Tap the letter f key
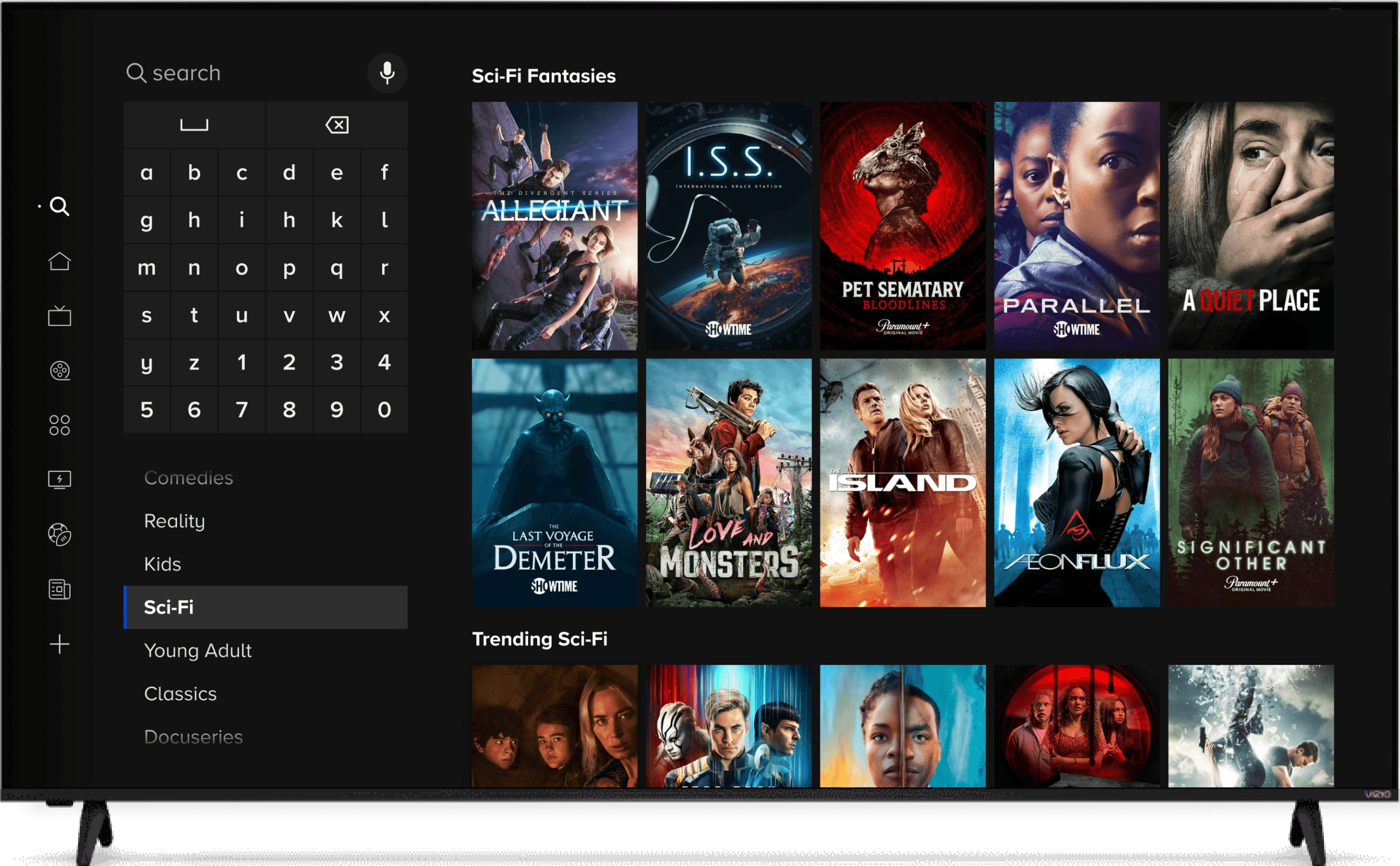 click(x=384, y=172)
